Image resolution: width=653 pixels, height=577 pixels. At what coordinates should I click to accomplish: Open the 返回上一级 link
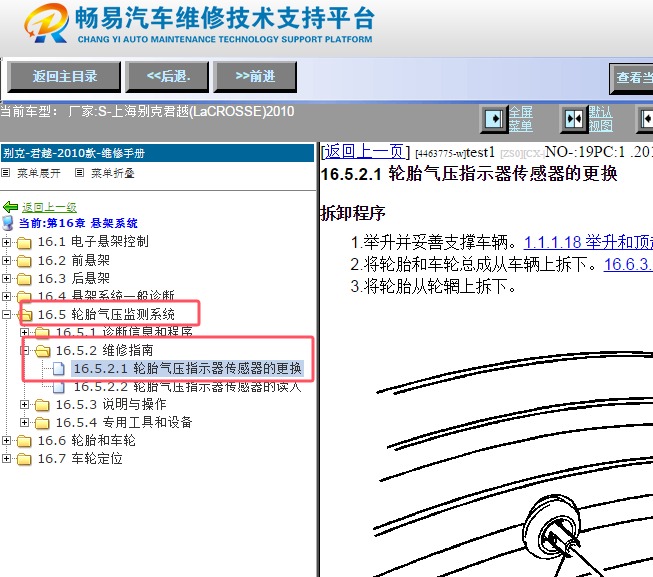click(x=49, y=207)
